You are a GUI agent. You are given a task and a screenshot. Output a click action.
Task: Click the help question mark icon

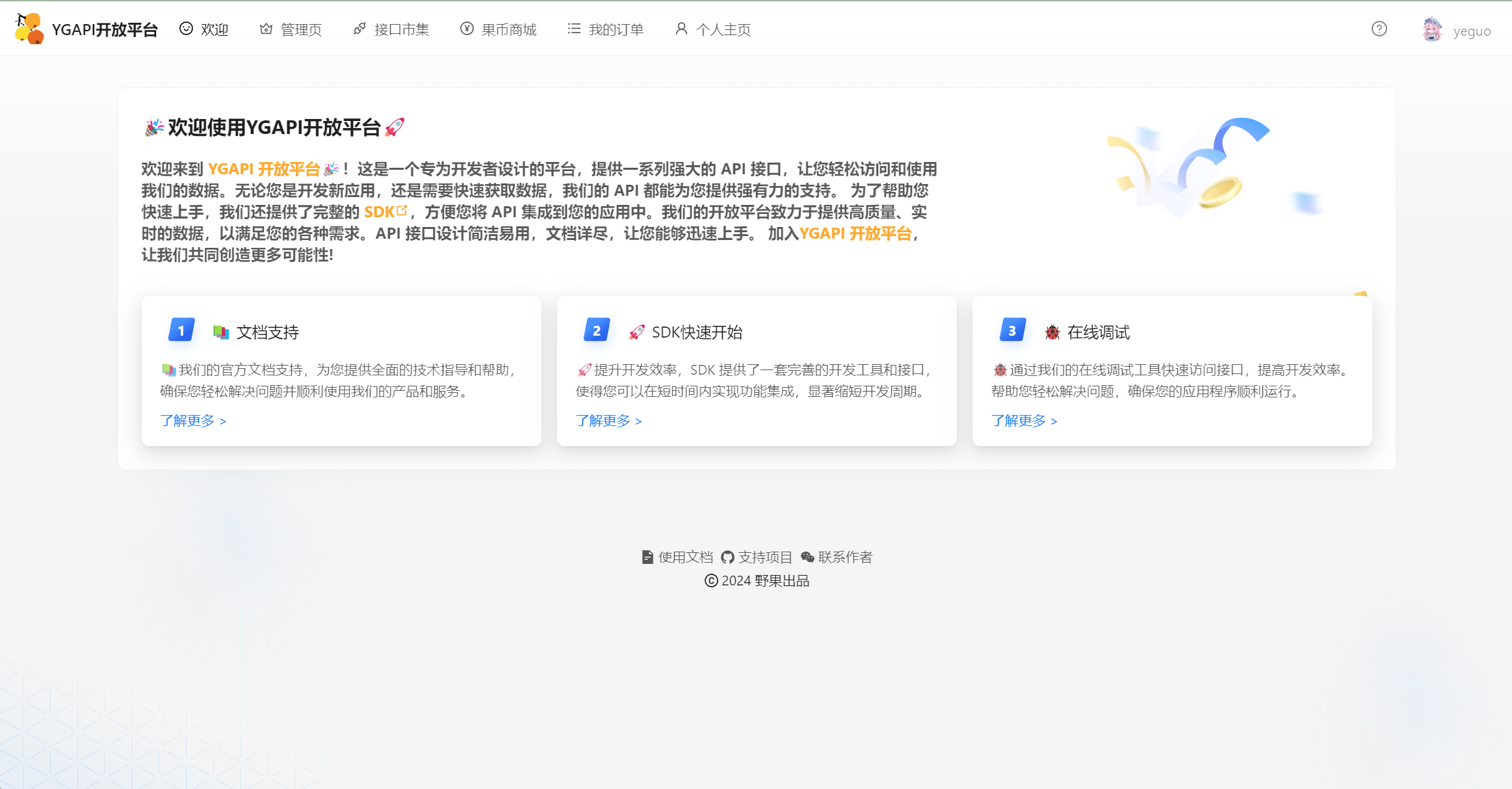pyautogui.click(x=1379, y=29)
